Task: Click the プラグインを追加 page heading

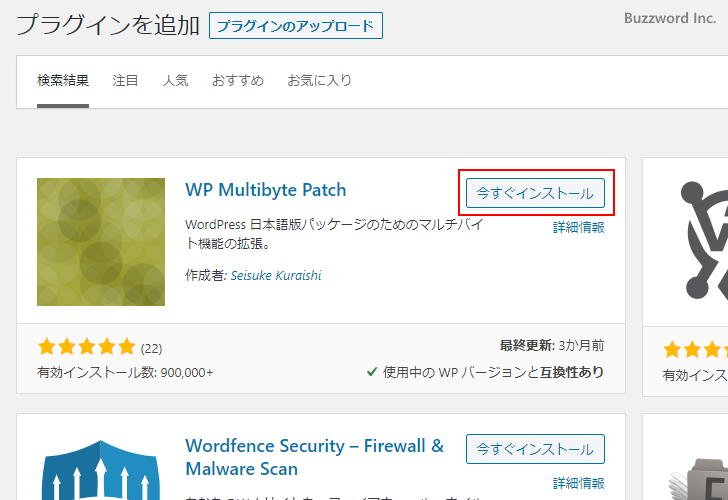Action: click(x=108, y=25)
